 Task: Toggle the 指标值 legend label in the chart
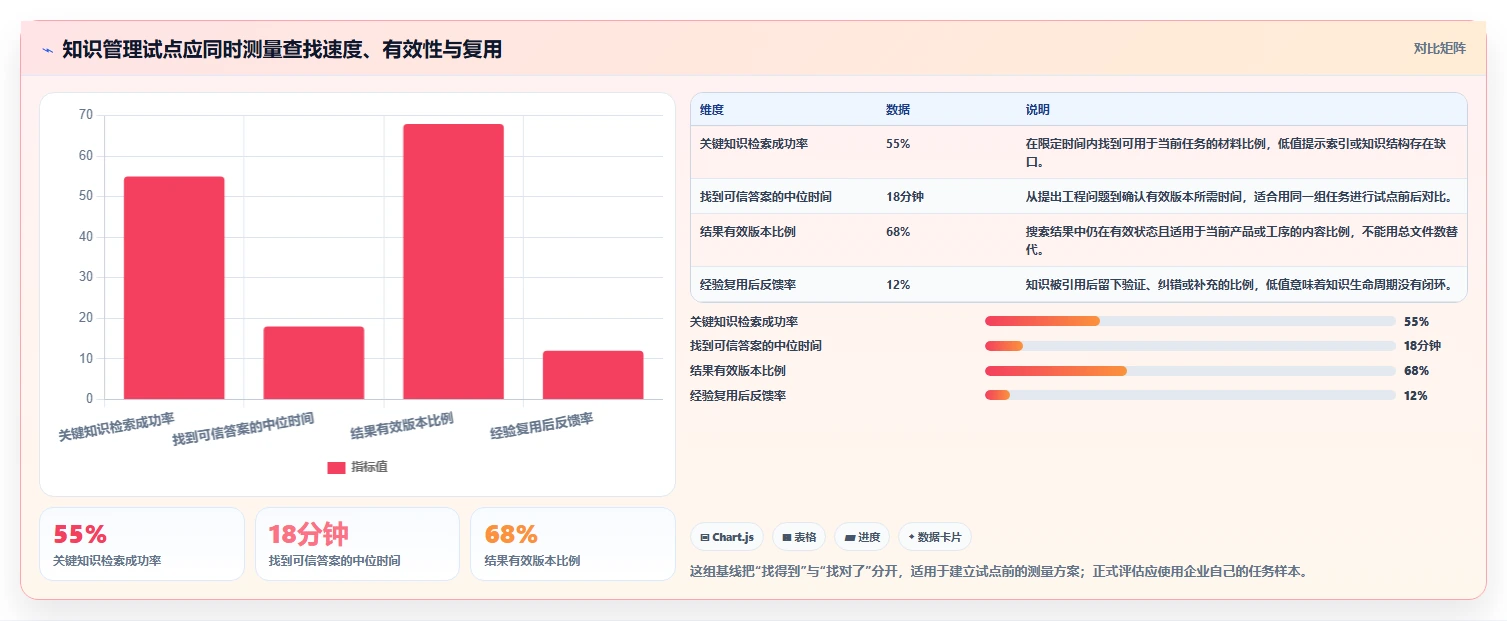[x=369, y=467]
